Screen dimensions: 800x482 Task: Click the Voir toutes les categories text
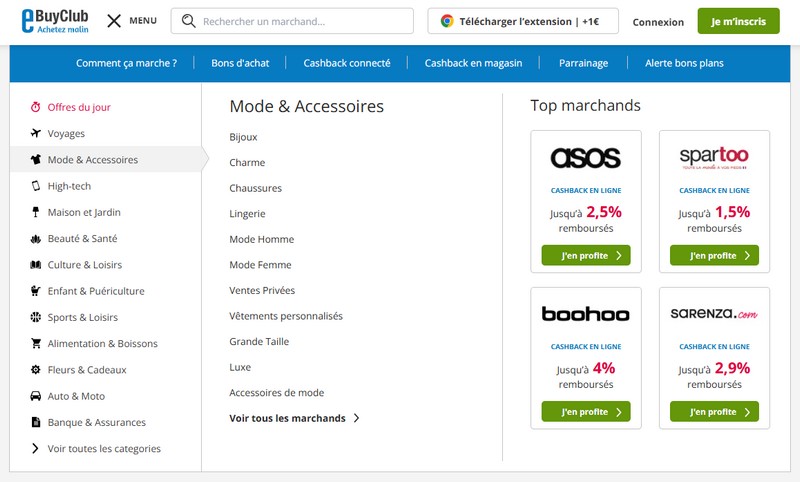[104, 449]
